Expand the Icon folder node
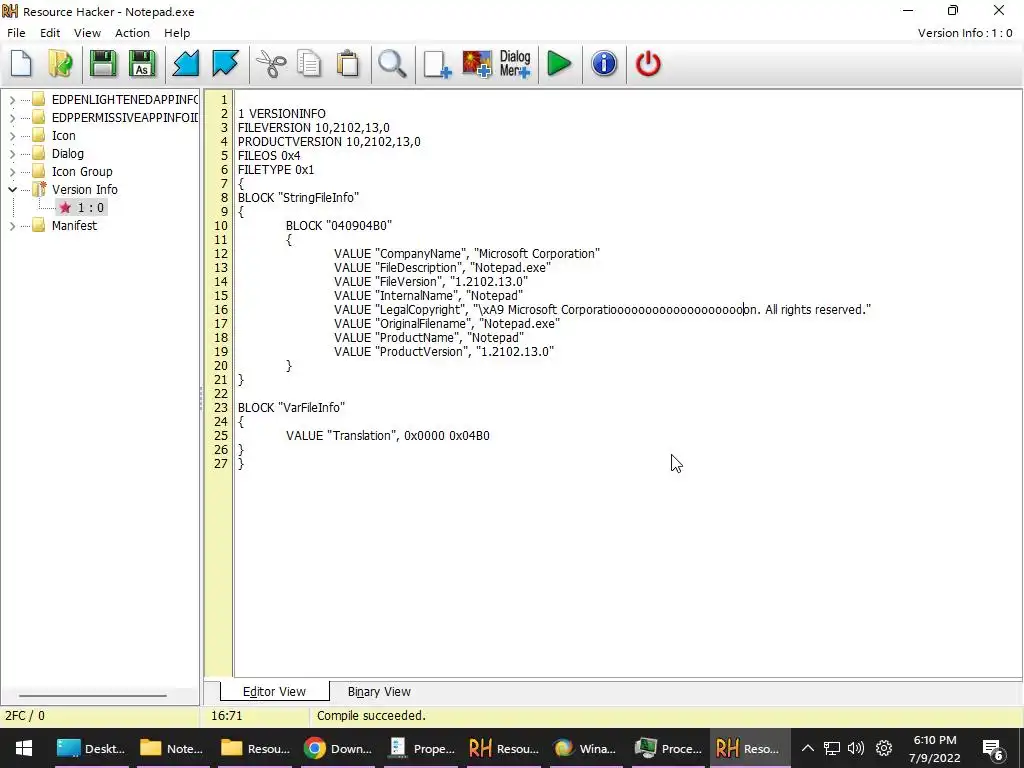 tap(12, 136)
